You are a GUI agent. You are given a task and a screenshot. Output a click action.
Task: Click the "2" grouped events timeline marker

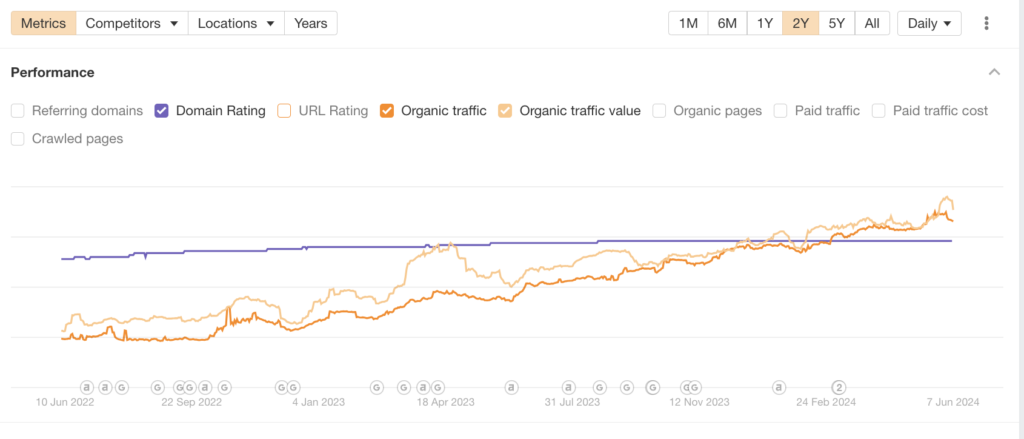pyautogui.click(x=840, y=387)
